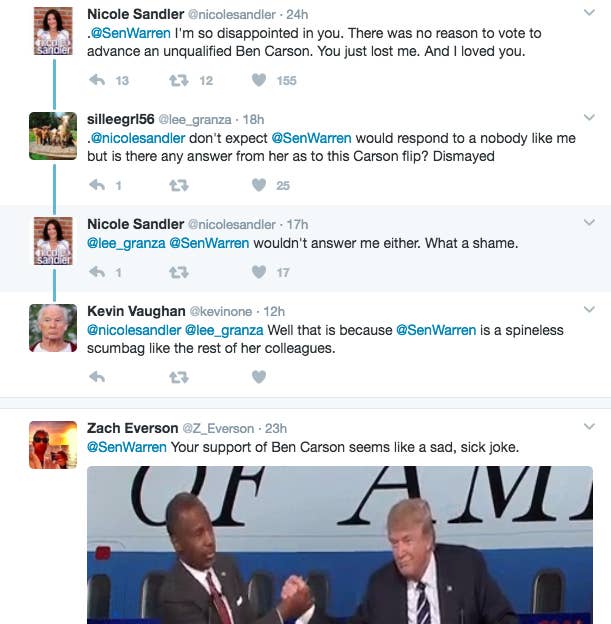Screen dimensions: 611x624
Task: Retweet Nicole Sandler's disappointed tweet
Action: [x=179, y=81]
